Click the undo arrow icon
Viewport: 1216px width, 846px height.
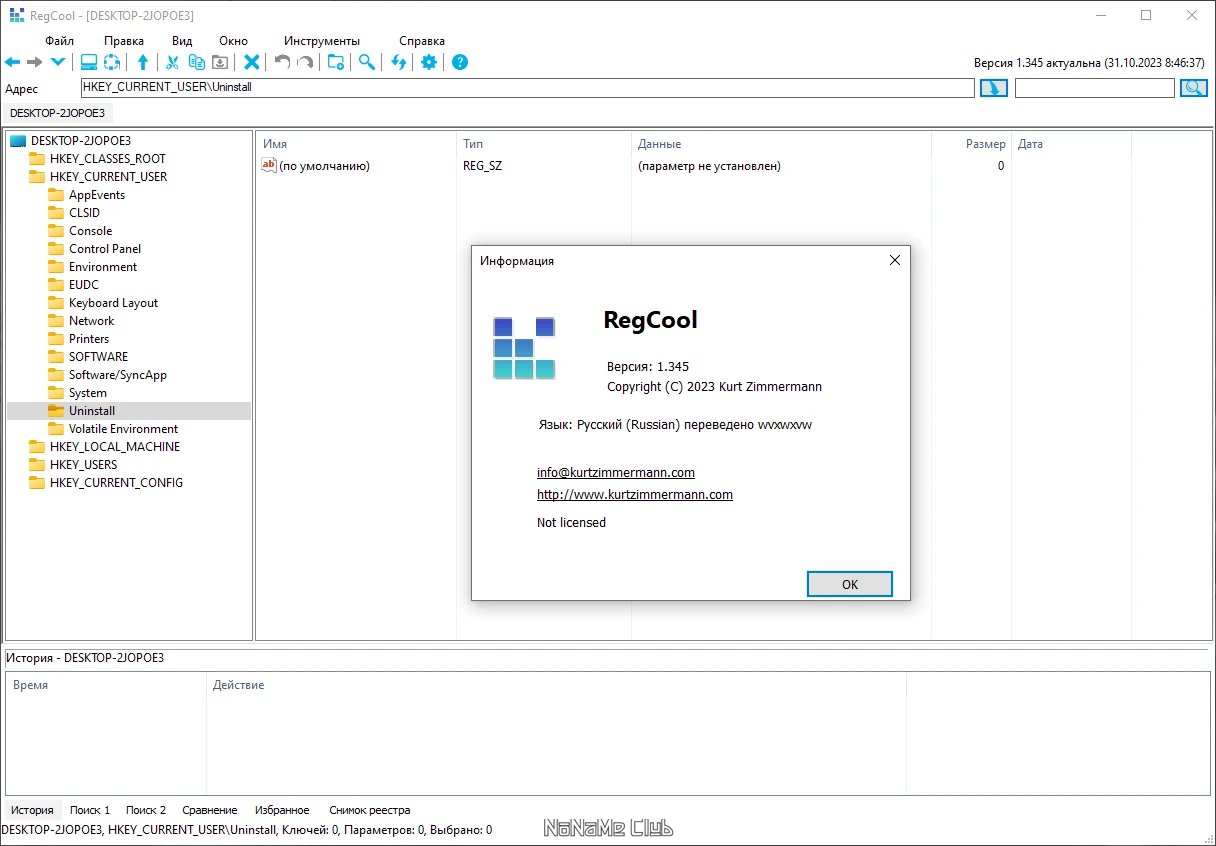pyautogui.click(x=282, y=62)
